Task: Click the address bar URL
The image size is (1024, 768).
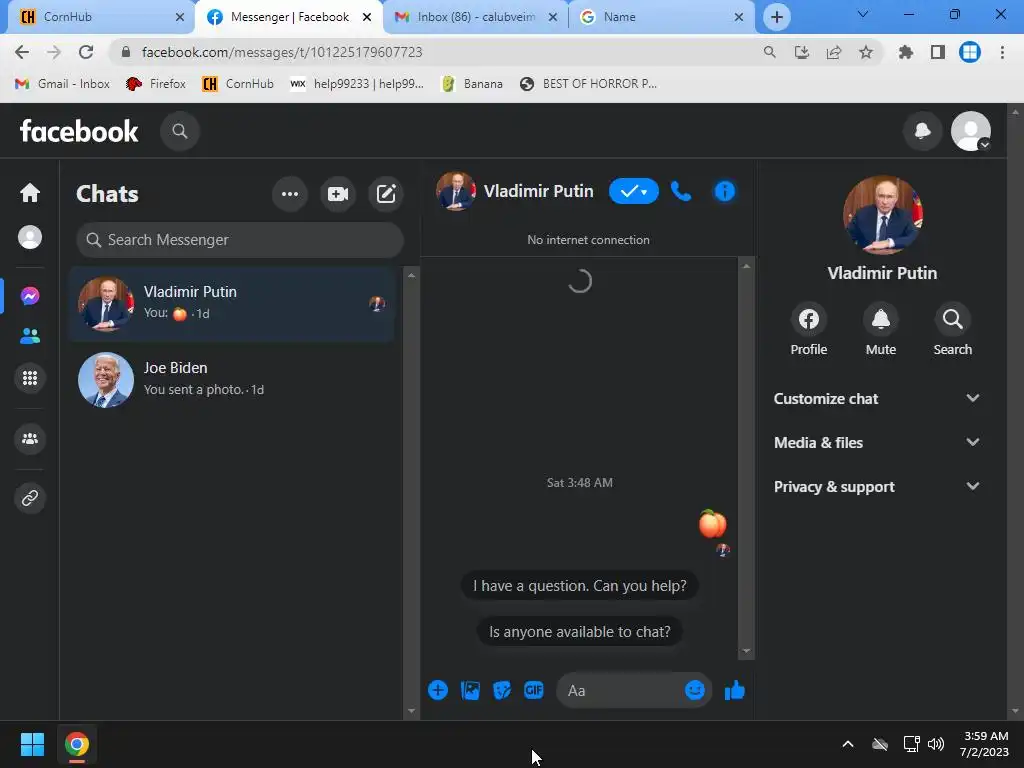Action: pos(282,52)
